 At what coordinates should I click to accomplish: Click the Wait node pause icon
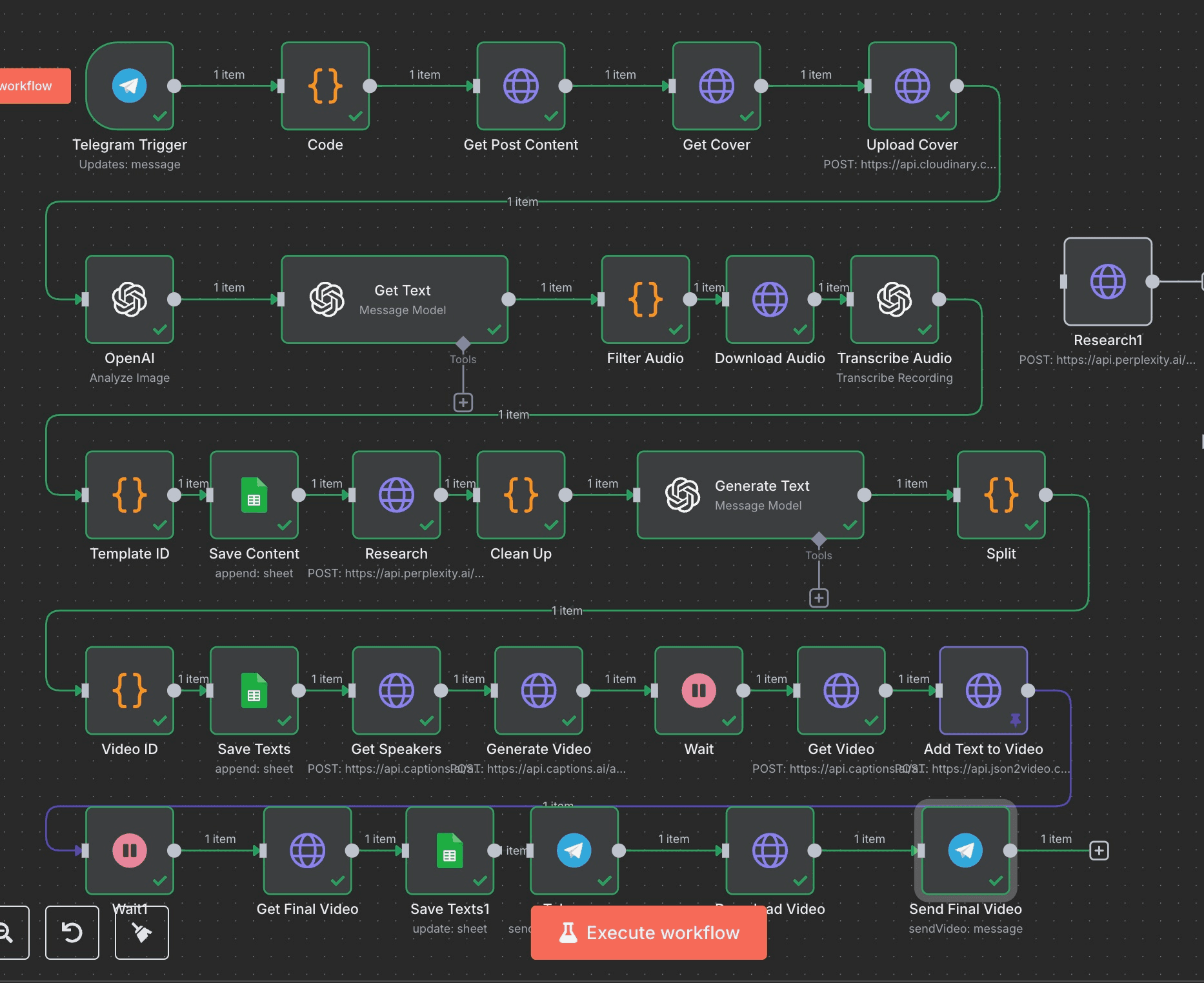click(697, 690)
